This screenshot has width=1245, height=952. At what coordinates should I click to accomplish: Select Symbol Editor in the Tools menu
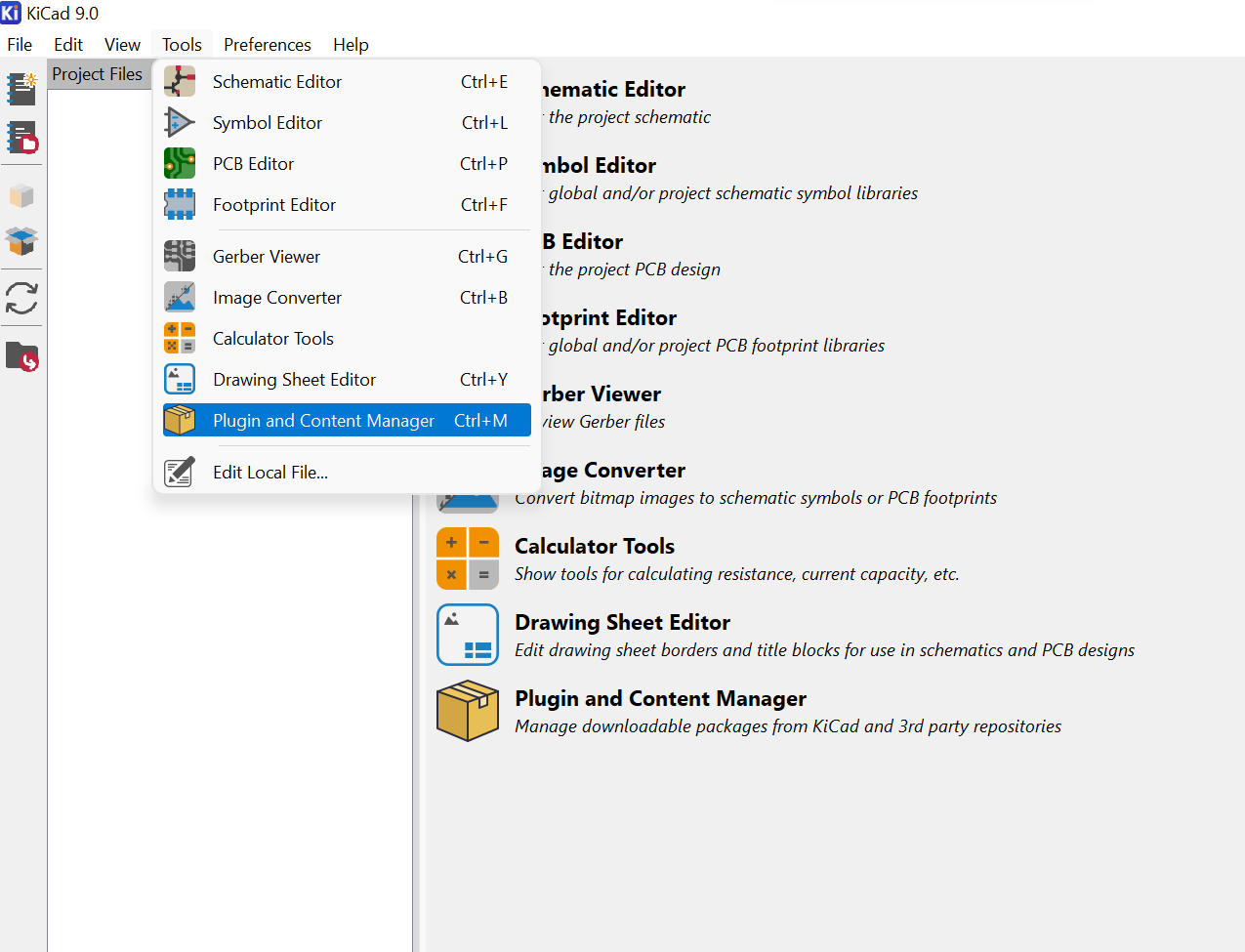268,123
